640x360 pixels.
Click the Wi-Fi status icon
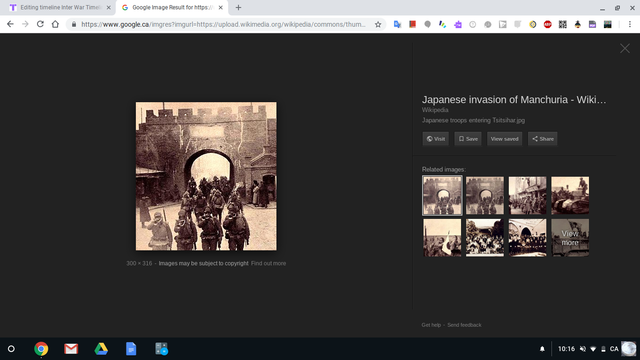click(x=593, y=349)
